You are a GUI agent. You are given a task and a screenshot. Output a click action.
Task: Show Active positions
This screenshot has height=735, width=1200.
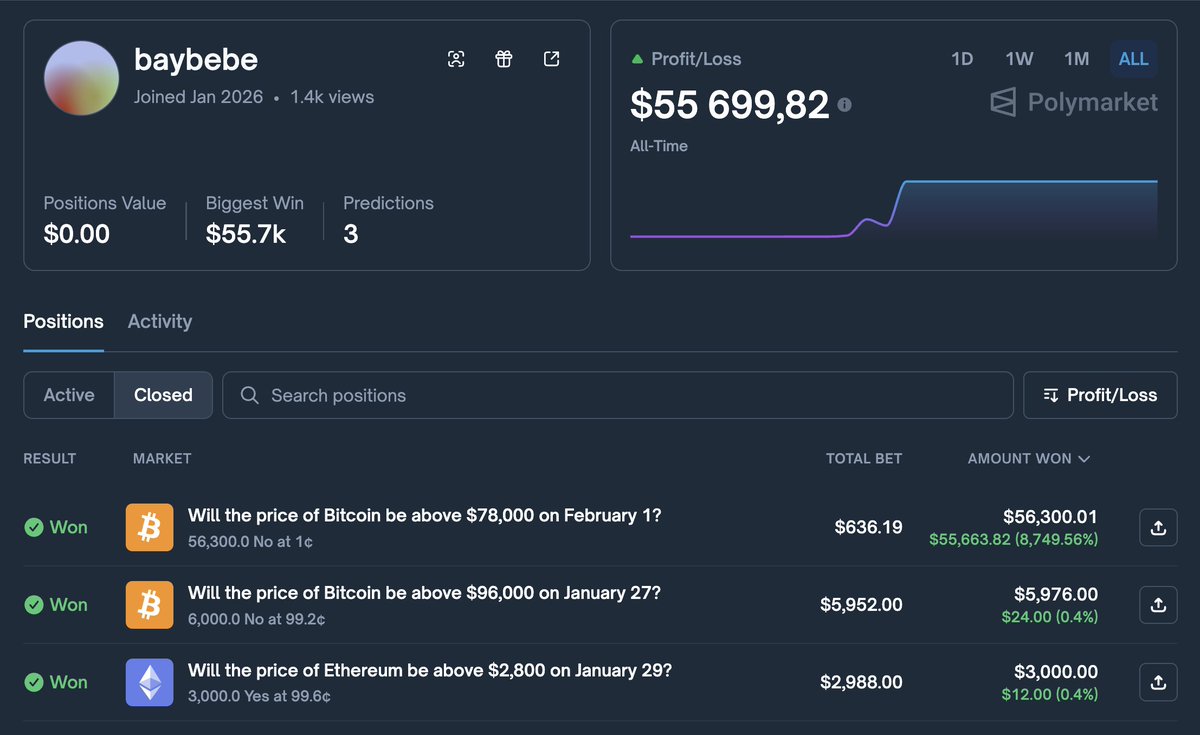[69, 395]
